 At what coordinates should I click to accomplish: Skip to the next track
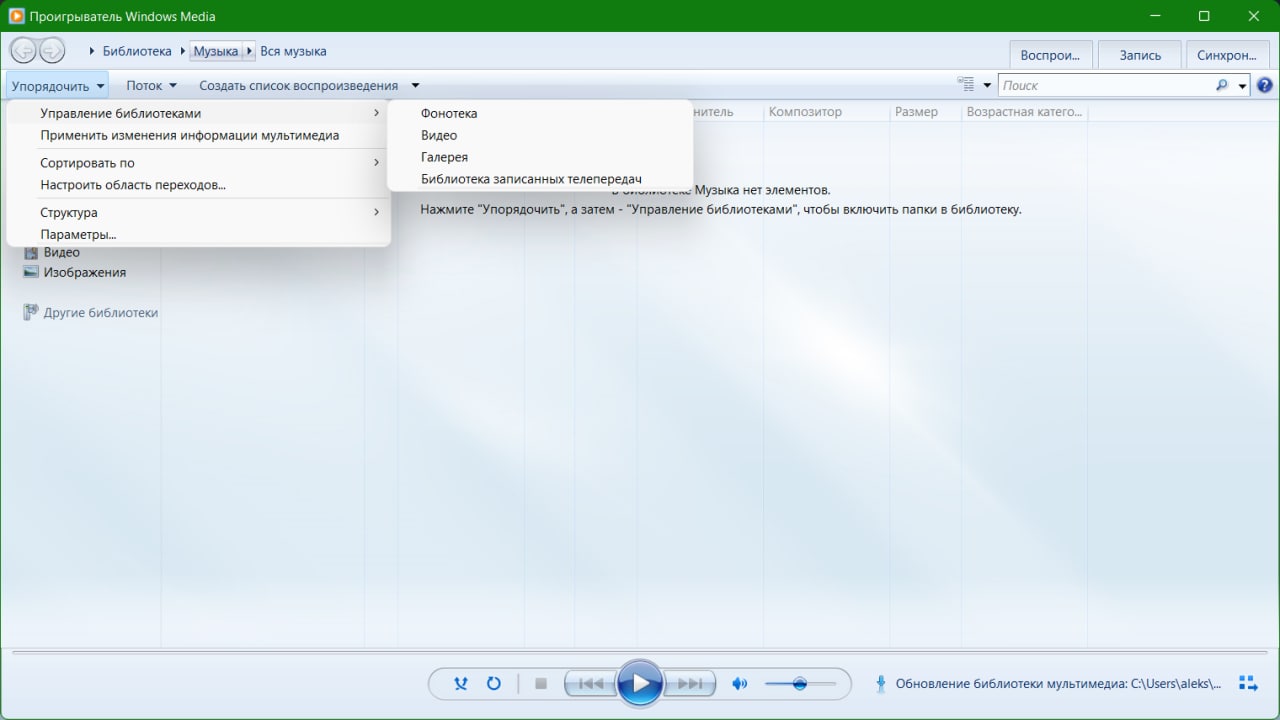coord(690,684)
